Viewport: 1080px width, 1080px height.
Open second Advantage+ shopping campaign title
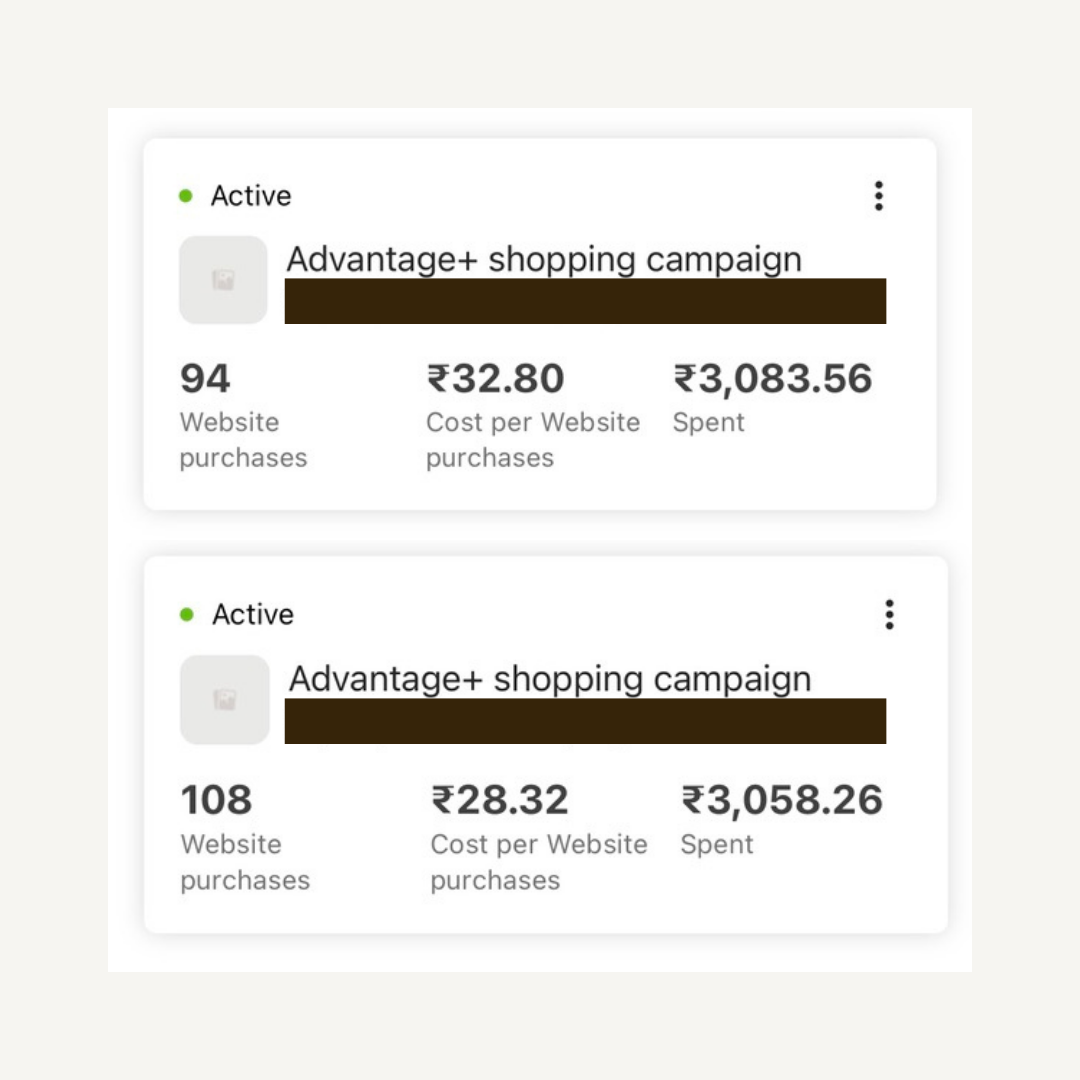point(550,679)
